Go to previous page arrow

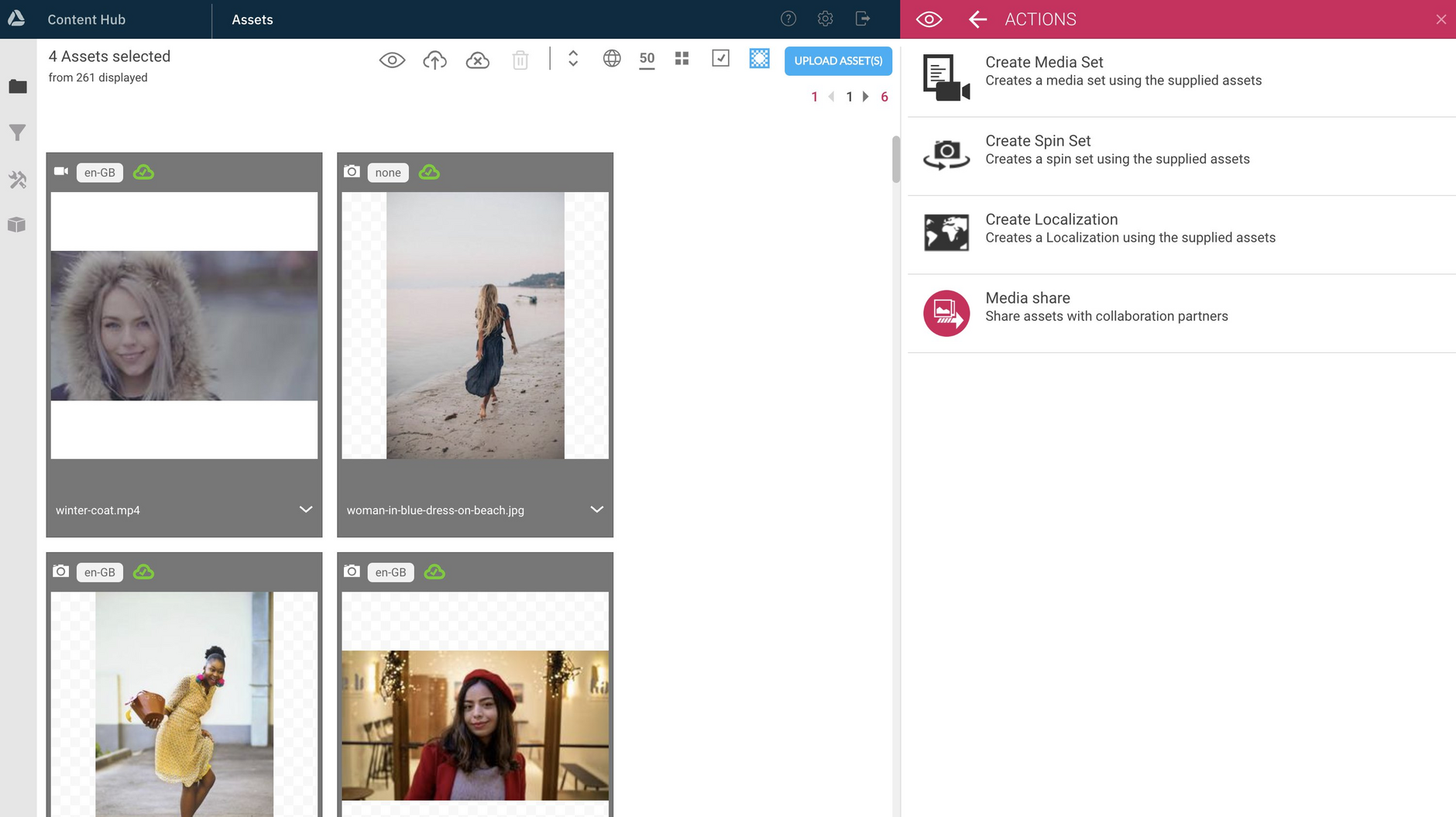pyautogui.click(x=831, y=97)
